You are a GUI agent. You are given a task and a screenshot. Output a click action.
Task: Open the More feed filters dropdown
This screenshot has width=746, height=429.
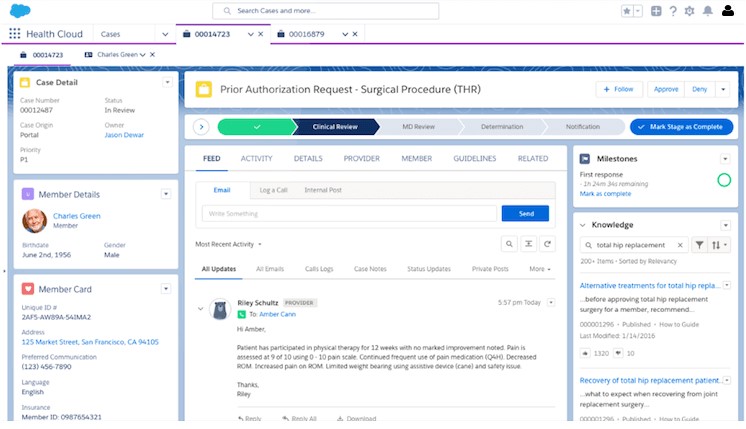tap(540, 269)
